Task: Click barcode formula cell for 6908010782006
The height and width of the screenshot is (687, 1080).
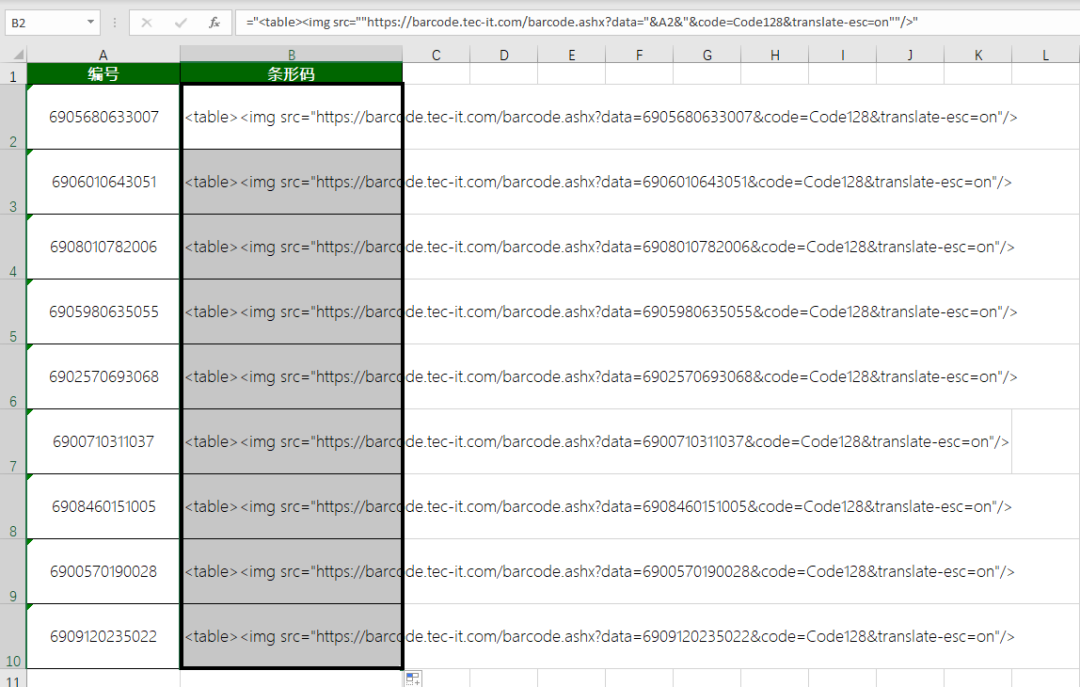Action: 291,247
